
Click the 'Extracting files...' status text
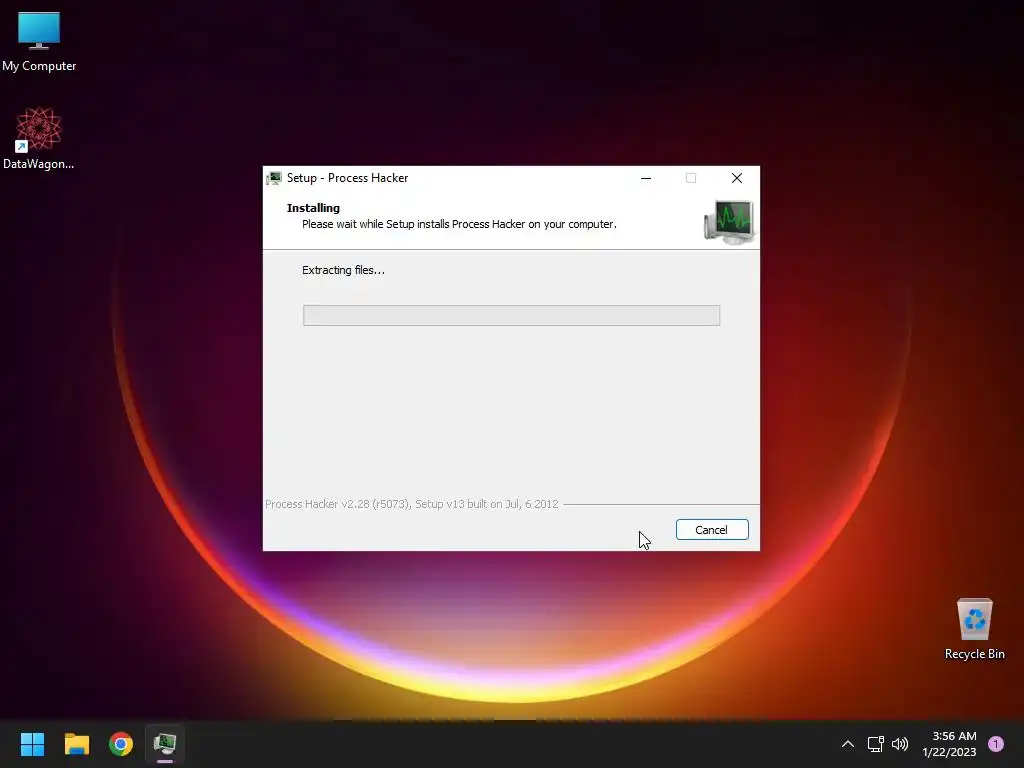tap(343, 270)
